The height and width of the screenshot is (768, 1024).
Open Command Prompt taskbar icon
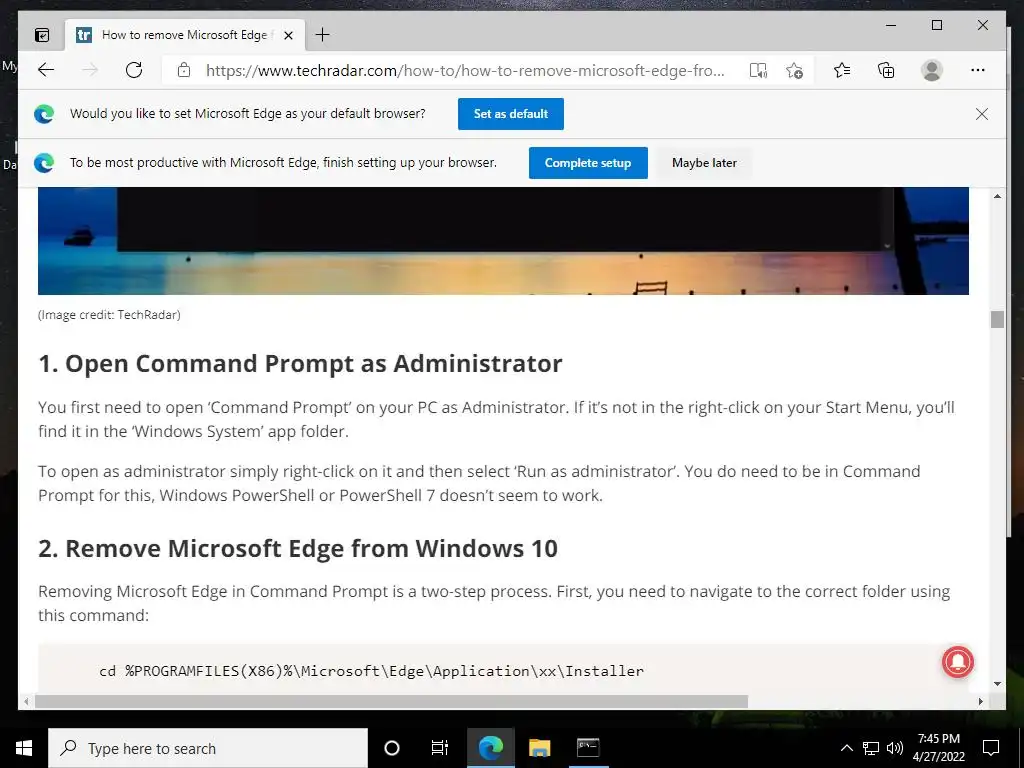click(588, 748)
